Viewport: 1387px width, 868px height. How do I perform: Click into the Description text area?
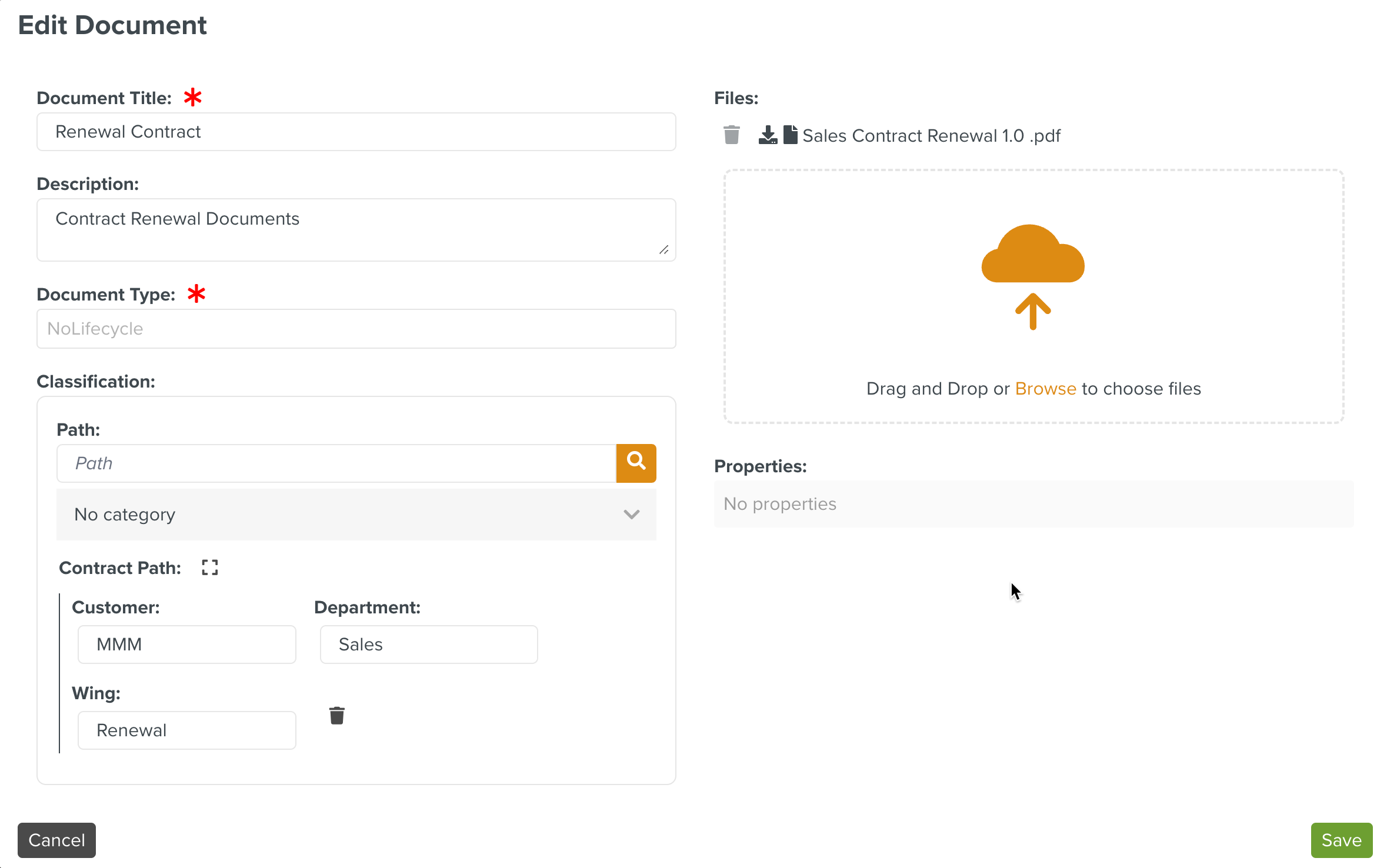pyautogui.click(x=355, y=229)
